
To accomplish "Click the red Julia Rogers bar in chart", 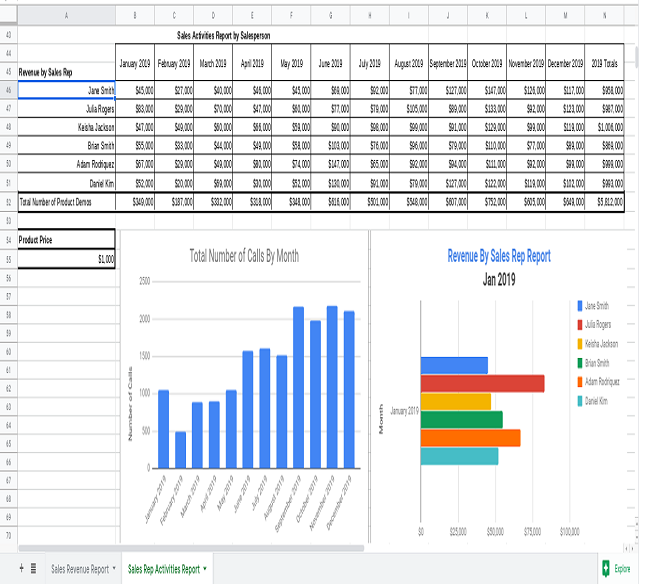I will pyautogui.click(x=482, y=383).
